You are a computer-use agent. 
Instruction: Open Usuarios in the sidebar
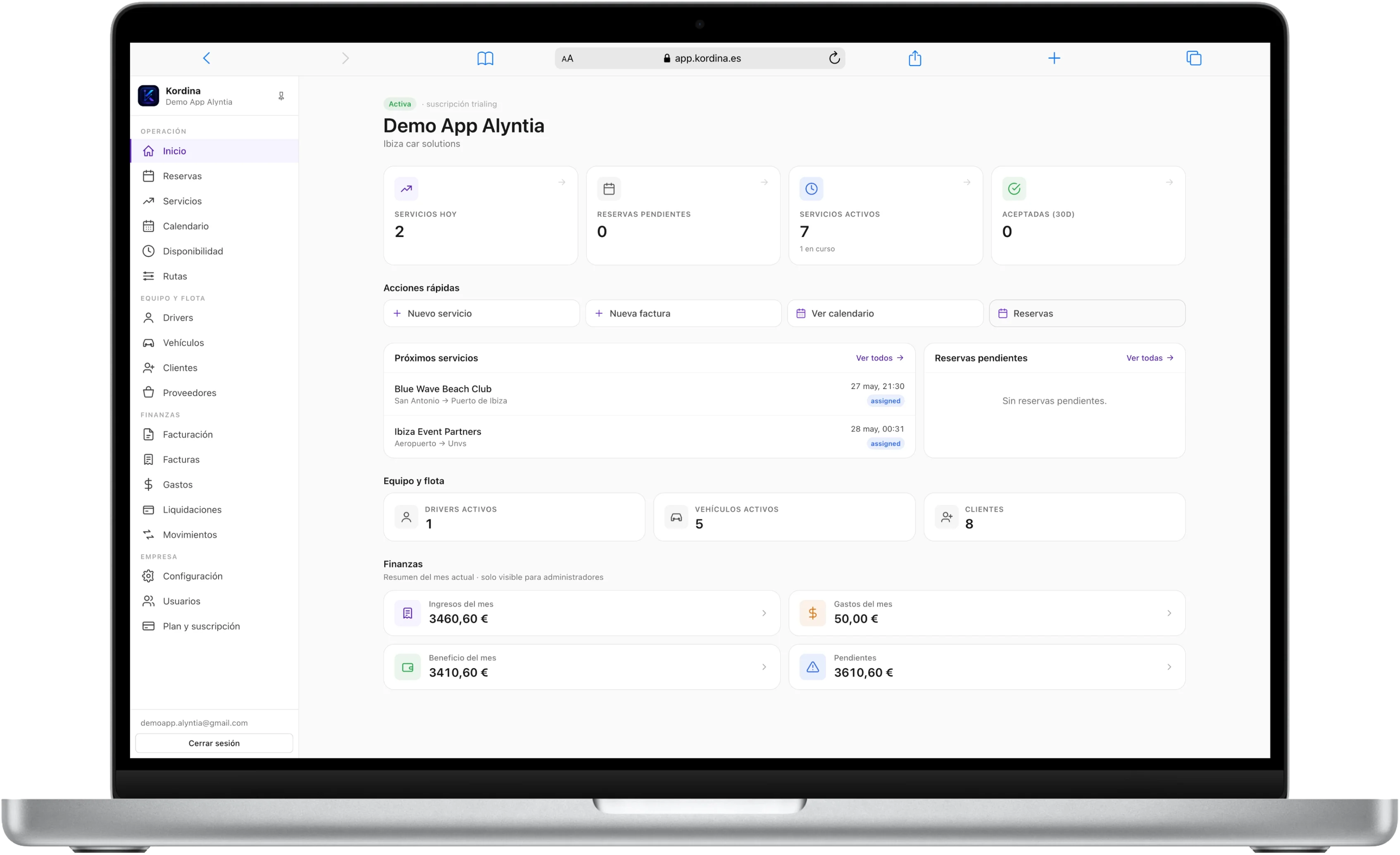coord(214,601)
